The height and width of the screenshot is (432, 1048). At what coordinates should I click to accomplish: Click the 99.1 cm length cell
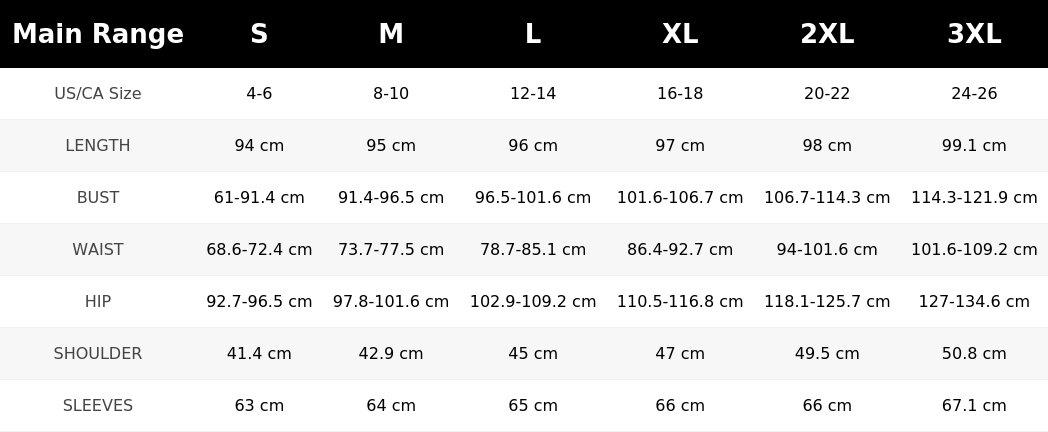point(974,146)
